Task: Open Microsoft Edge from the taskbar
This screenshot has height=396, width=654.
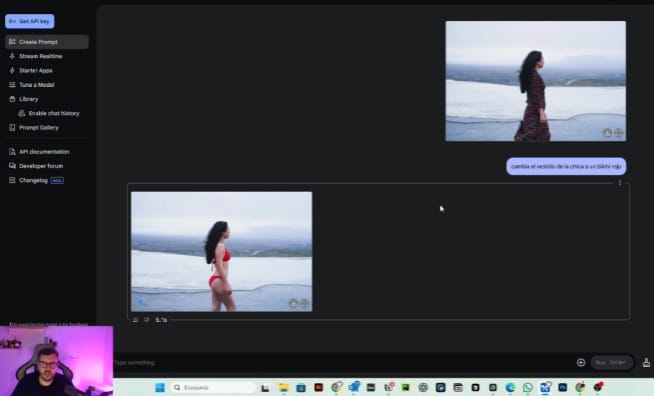Action: point(510,388)
